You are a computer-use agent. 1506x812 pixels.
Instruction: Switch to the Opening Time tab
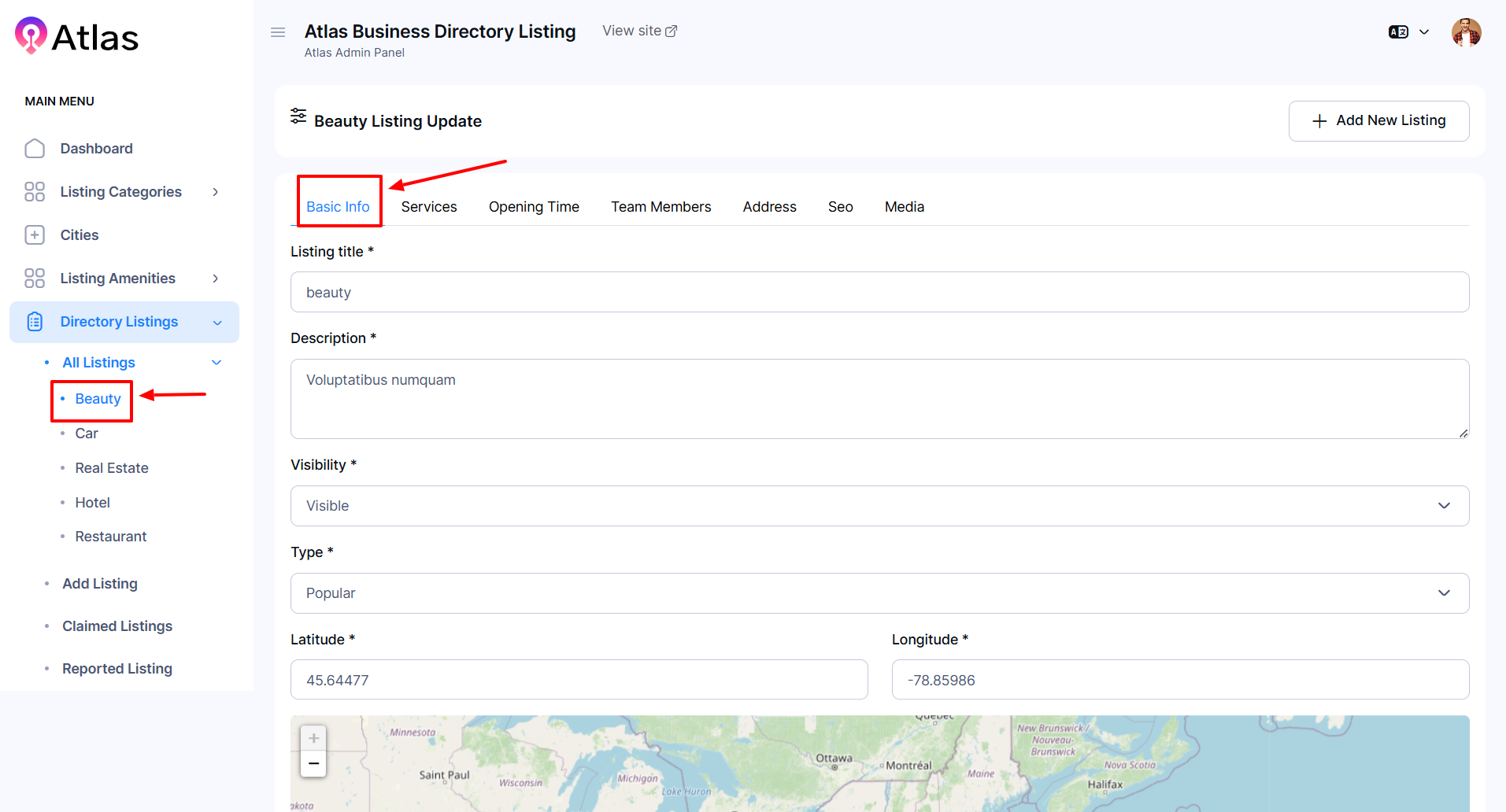pos(534,207)
